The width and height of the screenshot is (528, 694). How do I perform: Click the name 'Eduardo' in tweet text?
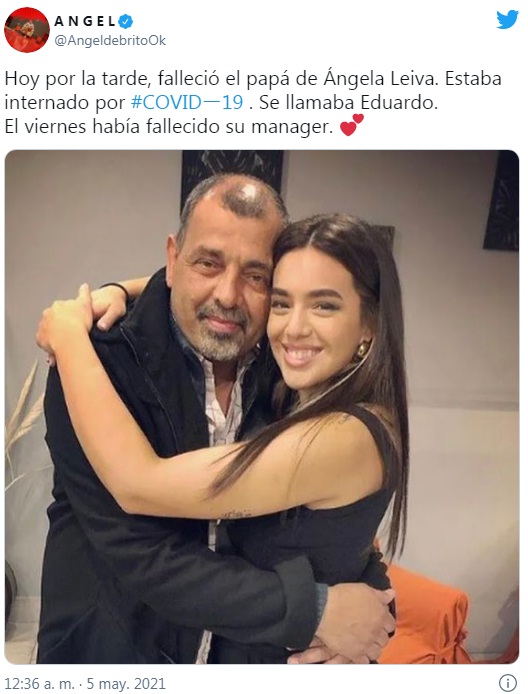(397, 103)
